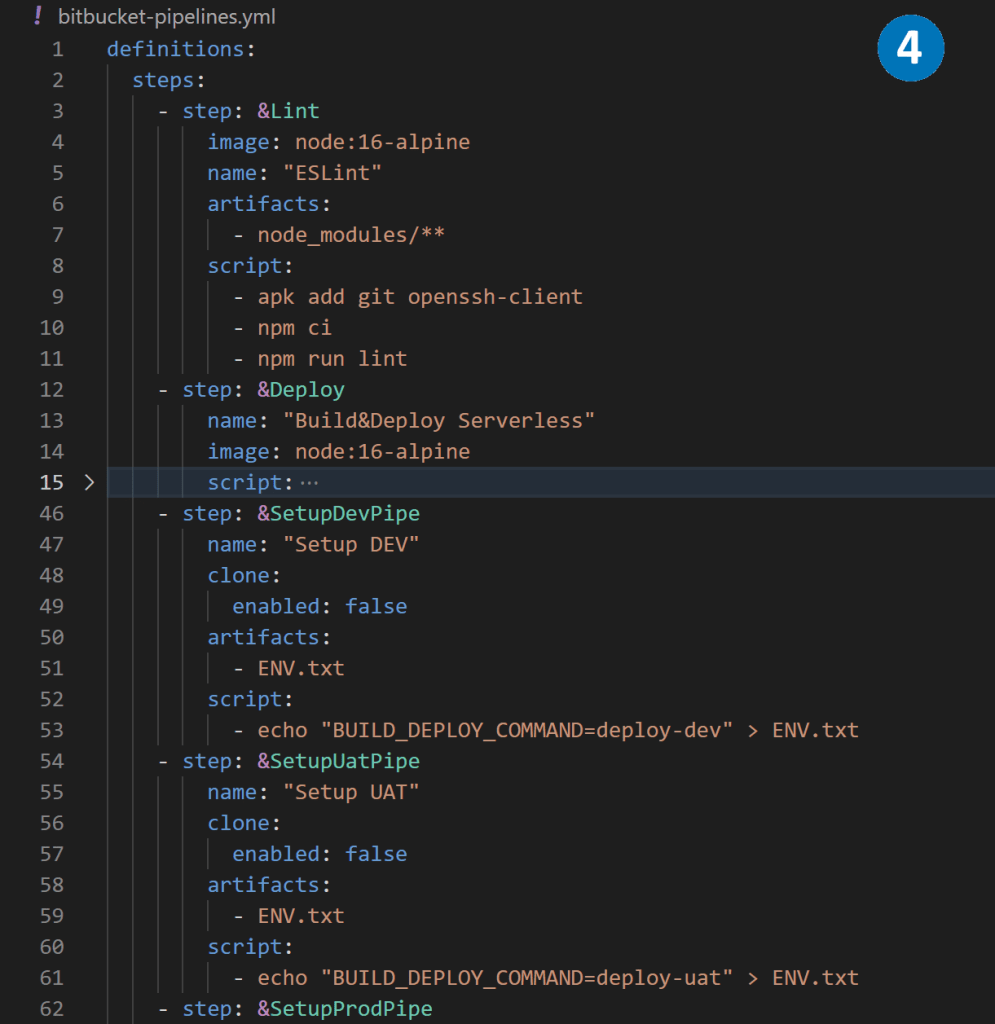Select the bitbucket-pipelines.yml file name

(x=167, y=17)
